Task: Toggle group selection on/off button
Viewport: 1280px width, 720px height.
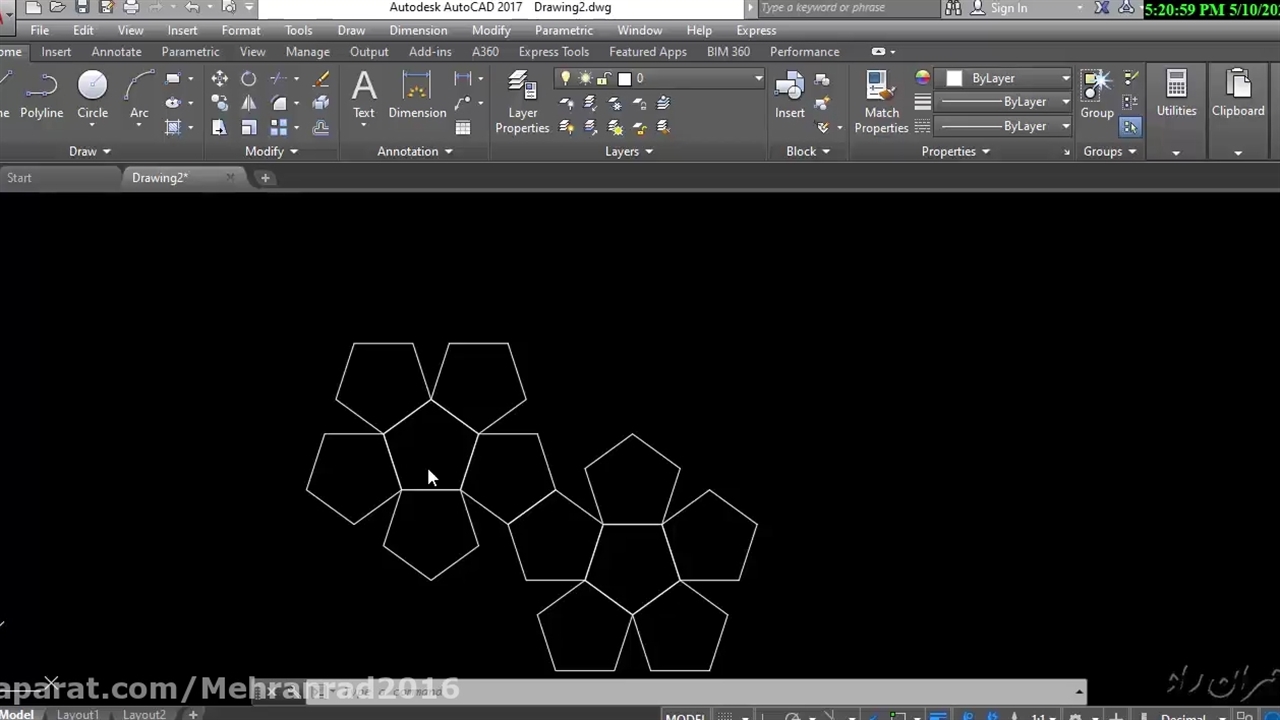Action: (x=1130, y=127)
